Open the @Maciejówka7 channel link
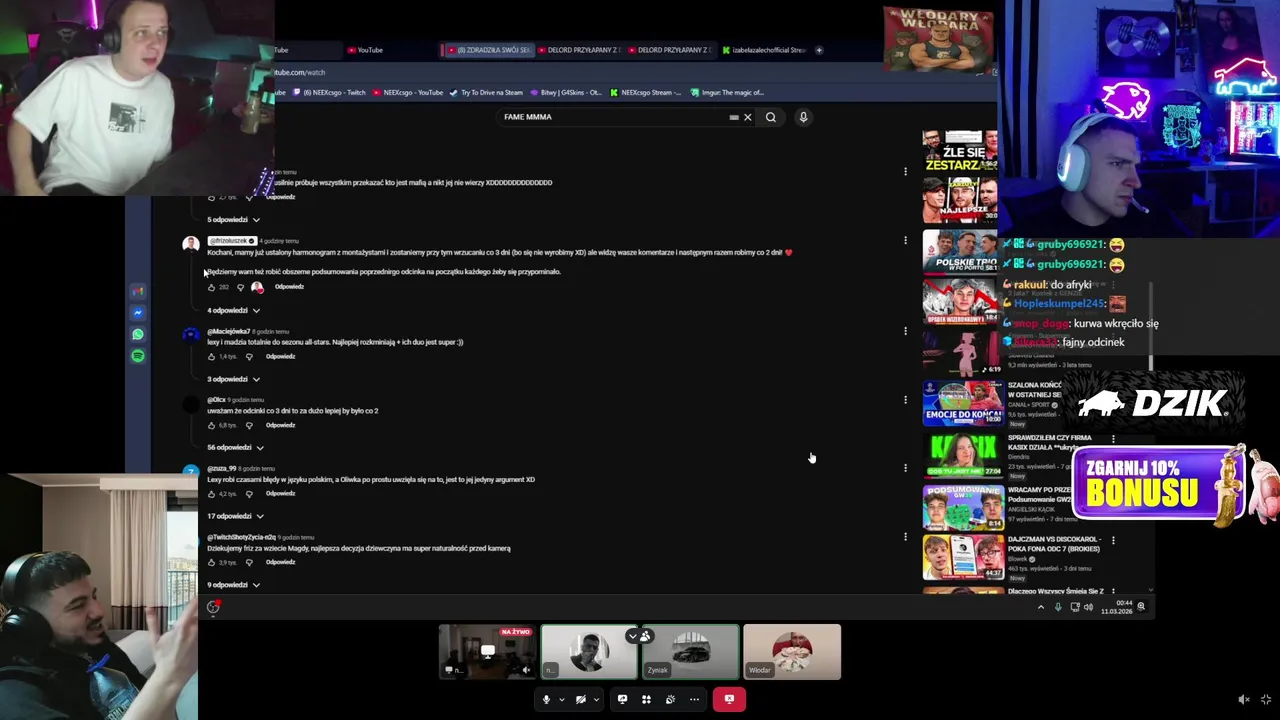This screenshot has height=720, width=1280. coord(228,331)
